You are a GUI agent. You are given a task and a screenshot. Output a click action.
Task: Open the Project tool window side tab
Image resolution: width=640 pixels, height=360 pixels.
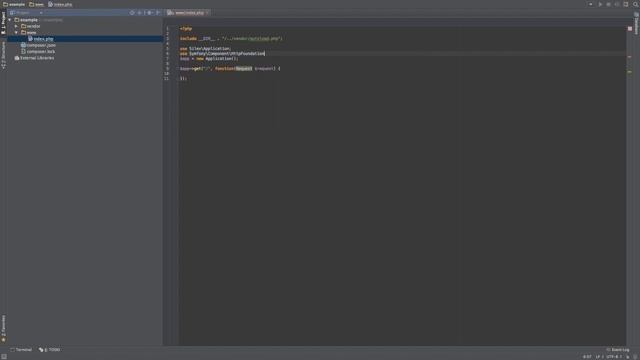click(3, 23)
